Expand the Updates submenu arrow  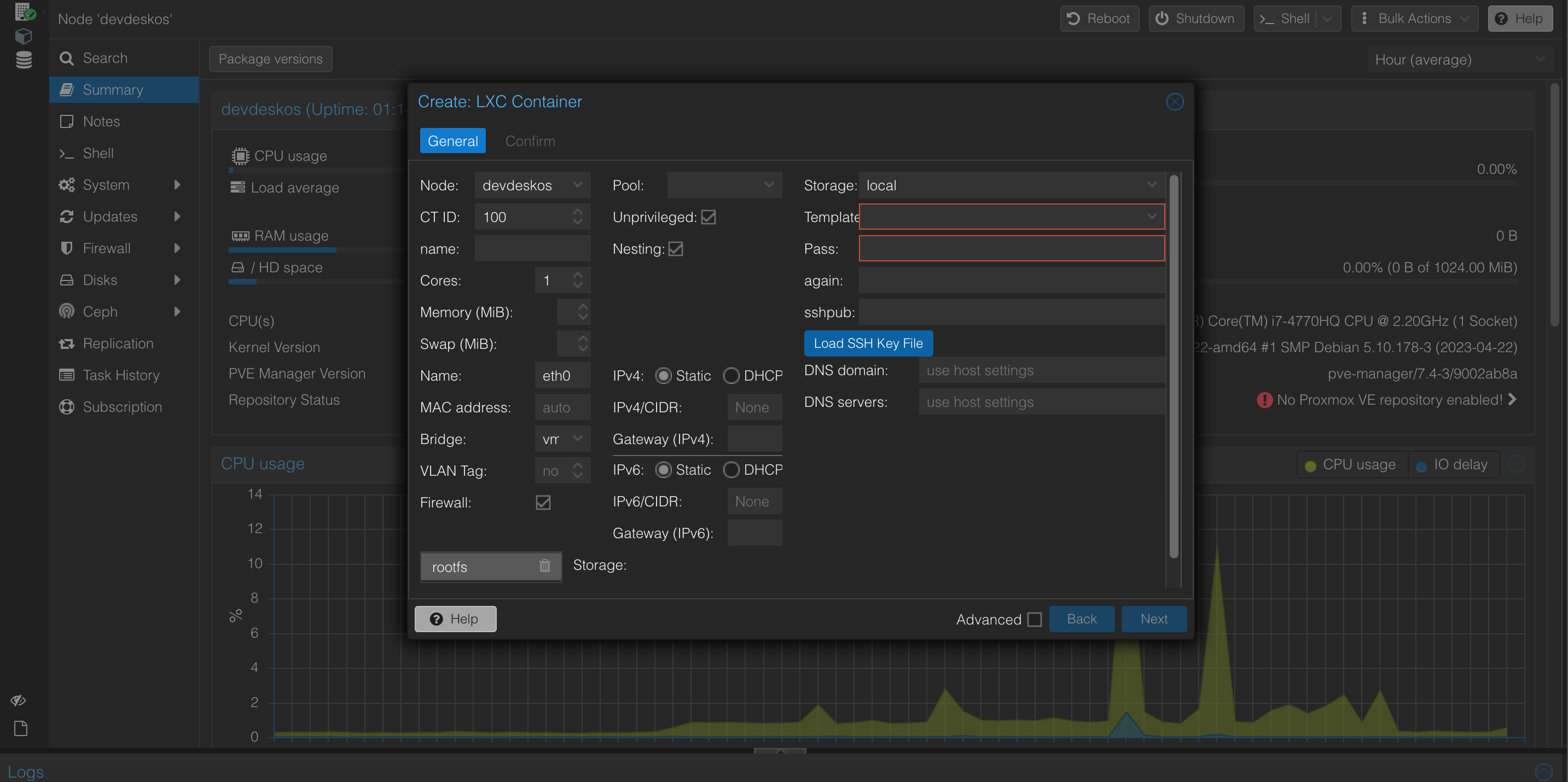point(177,217)
